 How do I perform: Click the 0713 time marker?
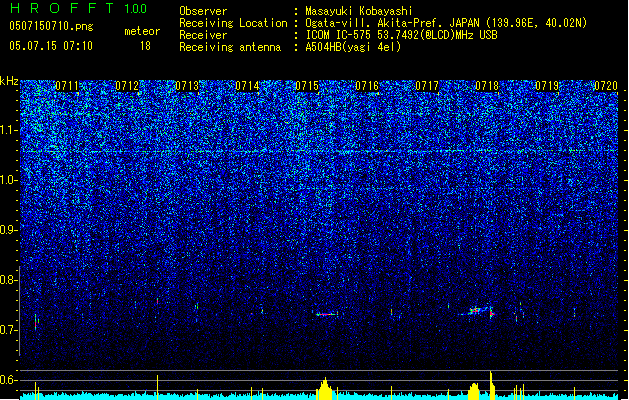pyautogui.click(x=187, y=86)
